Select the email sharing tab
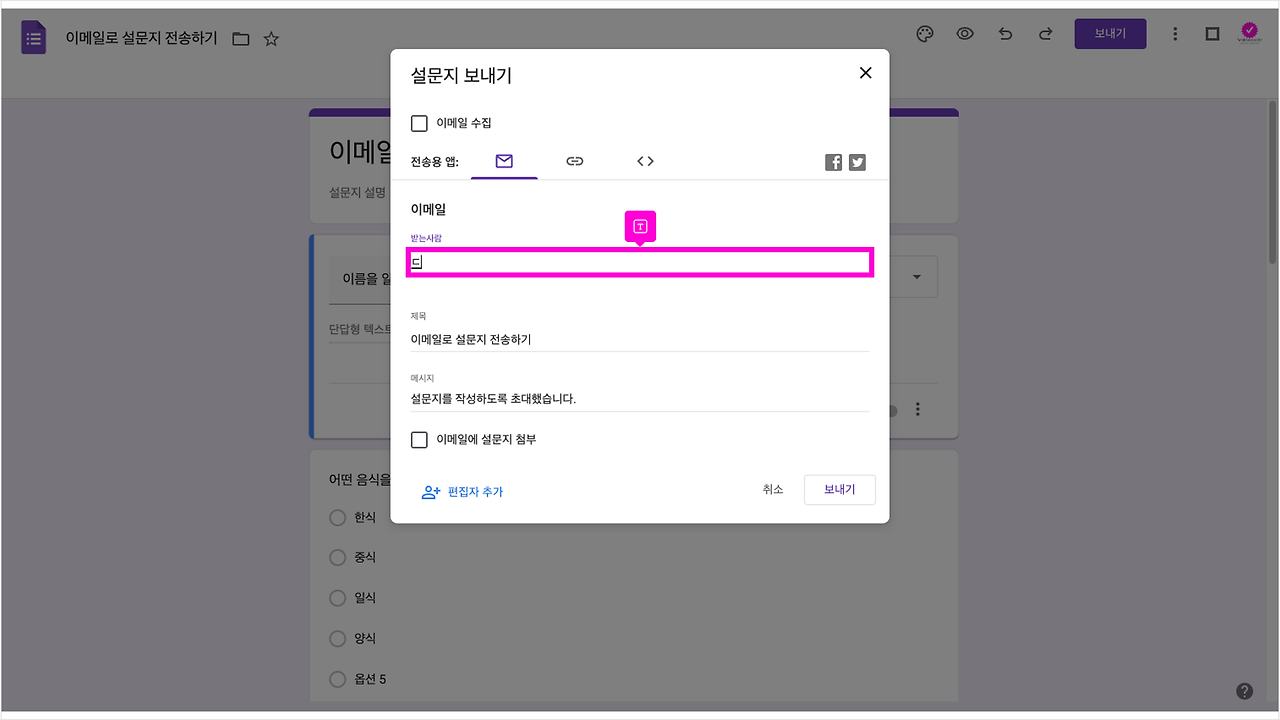 click(504, 161)
